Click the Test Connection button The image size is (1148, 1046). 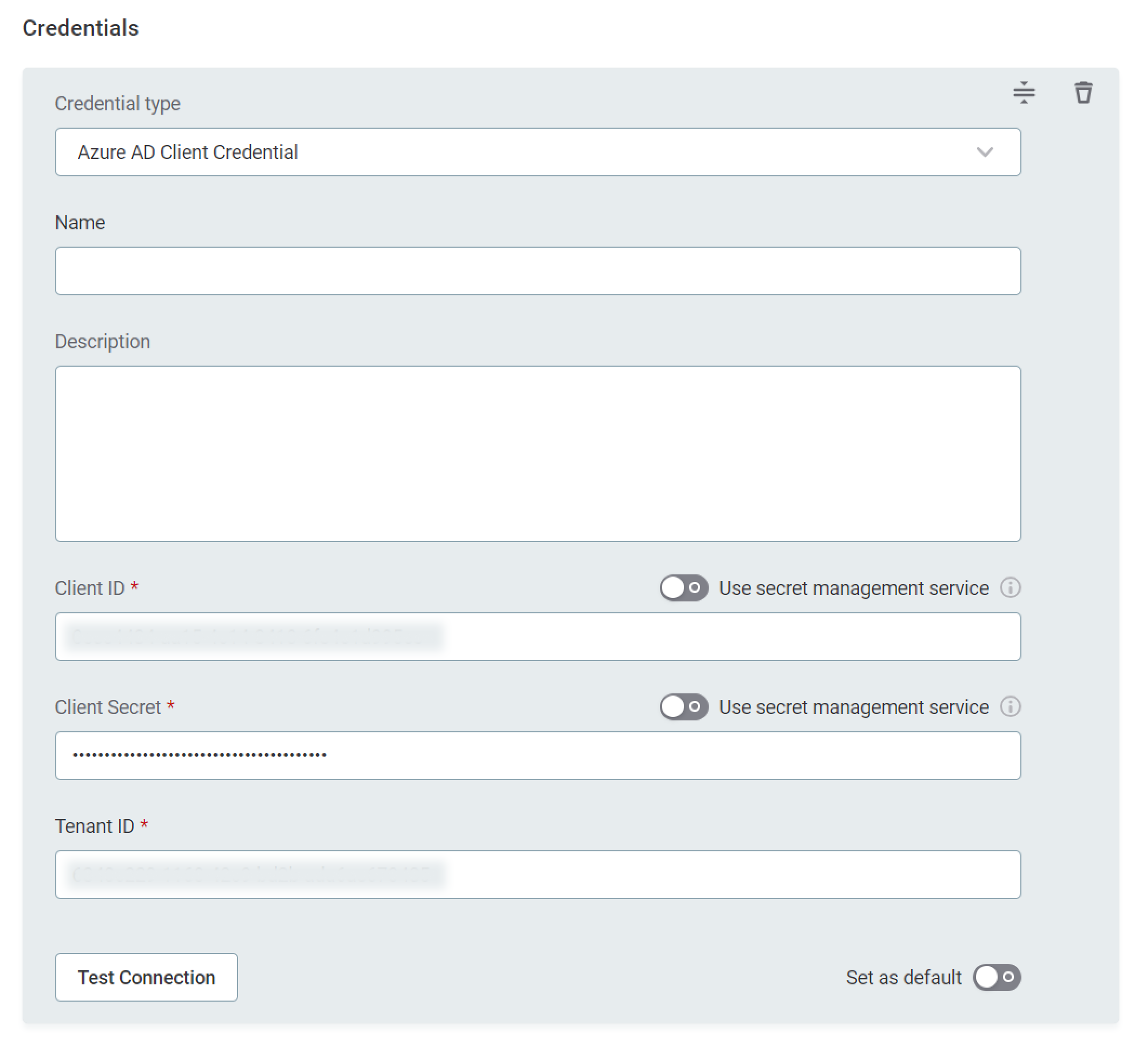(147, 977)
